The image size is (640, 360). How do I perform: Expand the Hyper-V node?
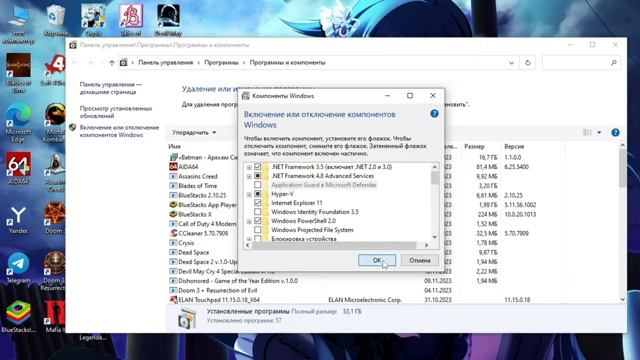249,194
